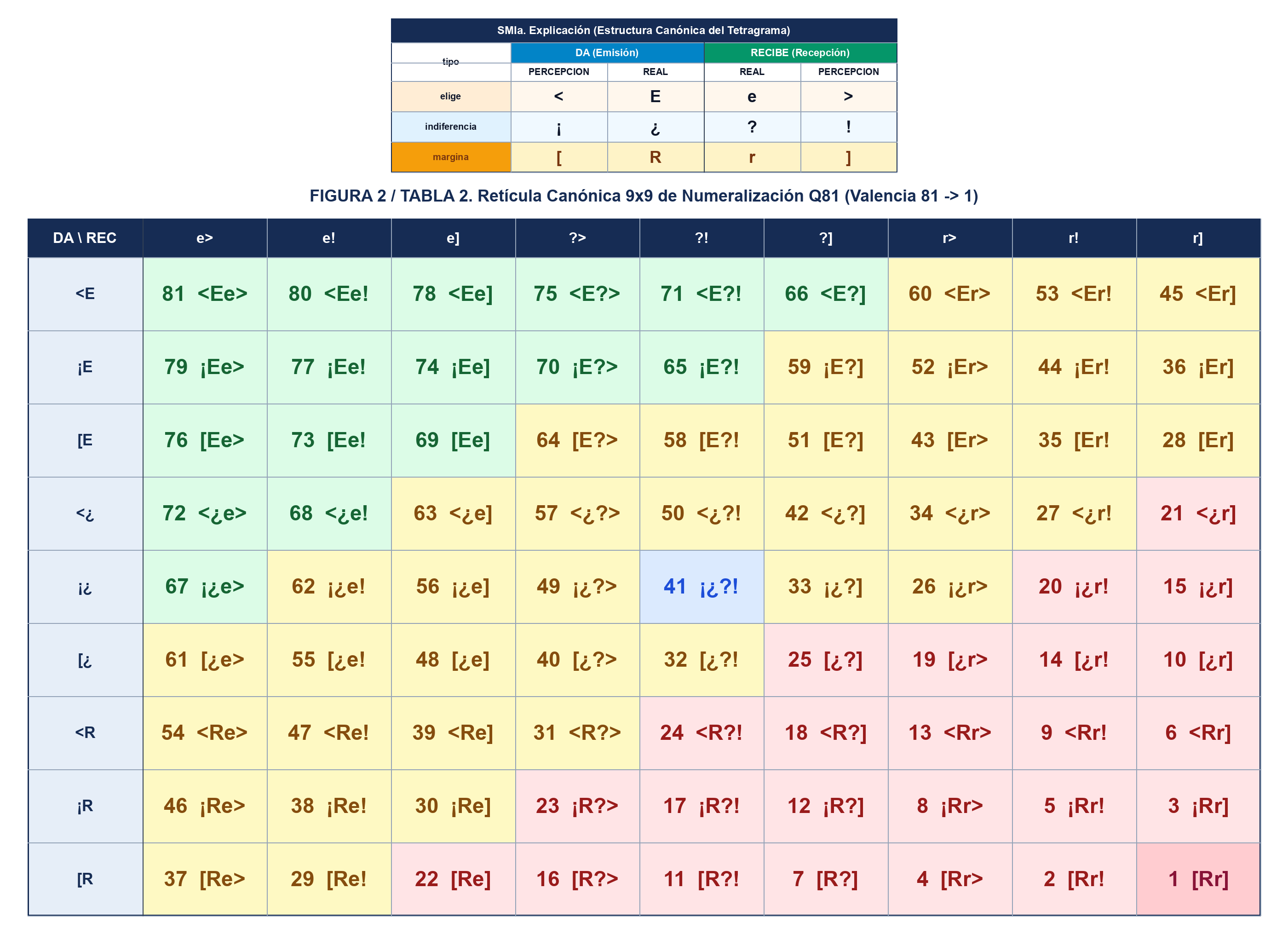Select the cell '40 [¿?>'
Screen dimensions: 1288x934
[x=577, y=660]
